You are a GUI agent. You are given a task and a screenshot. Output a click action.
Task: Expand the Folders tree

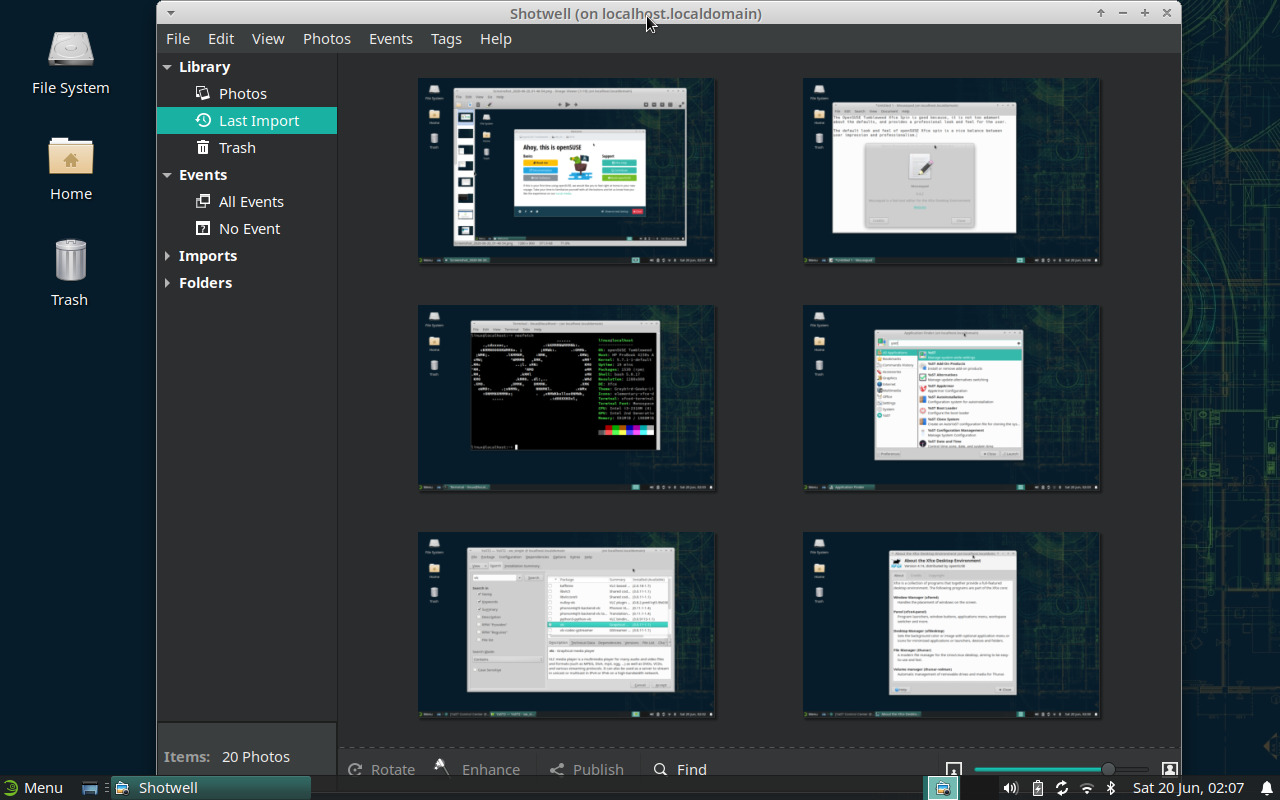click(x=166, y=283)
